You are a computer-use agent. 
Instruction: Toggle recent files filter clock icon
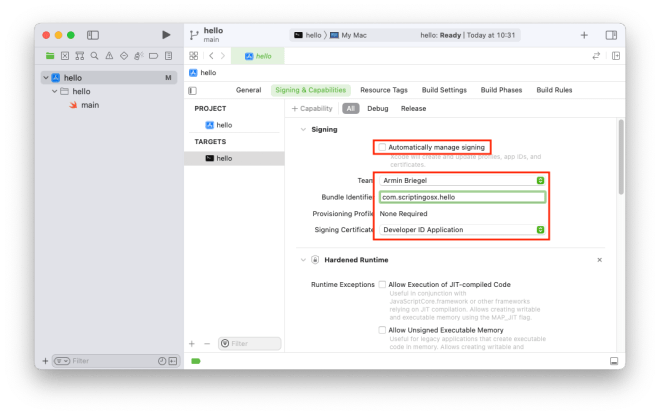(162, 361)
